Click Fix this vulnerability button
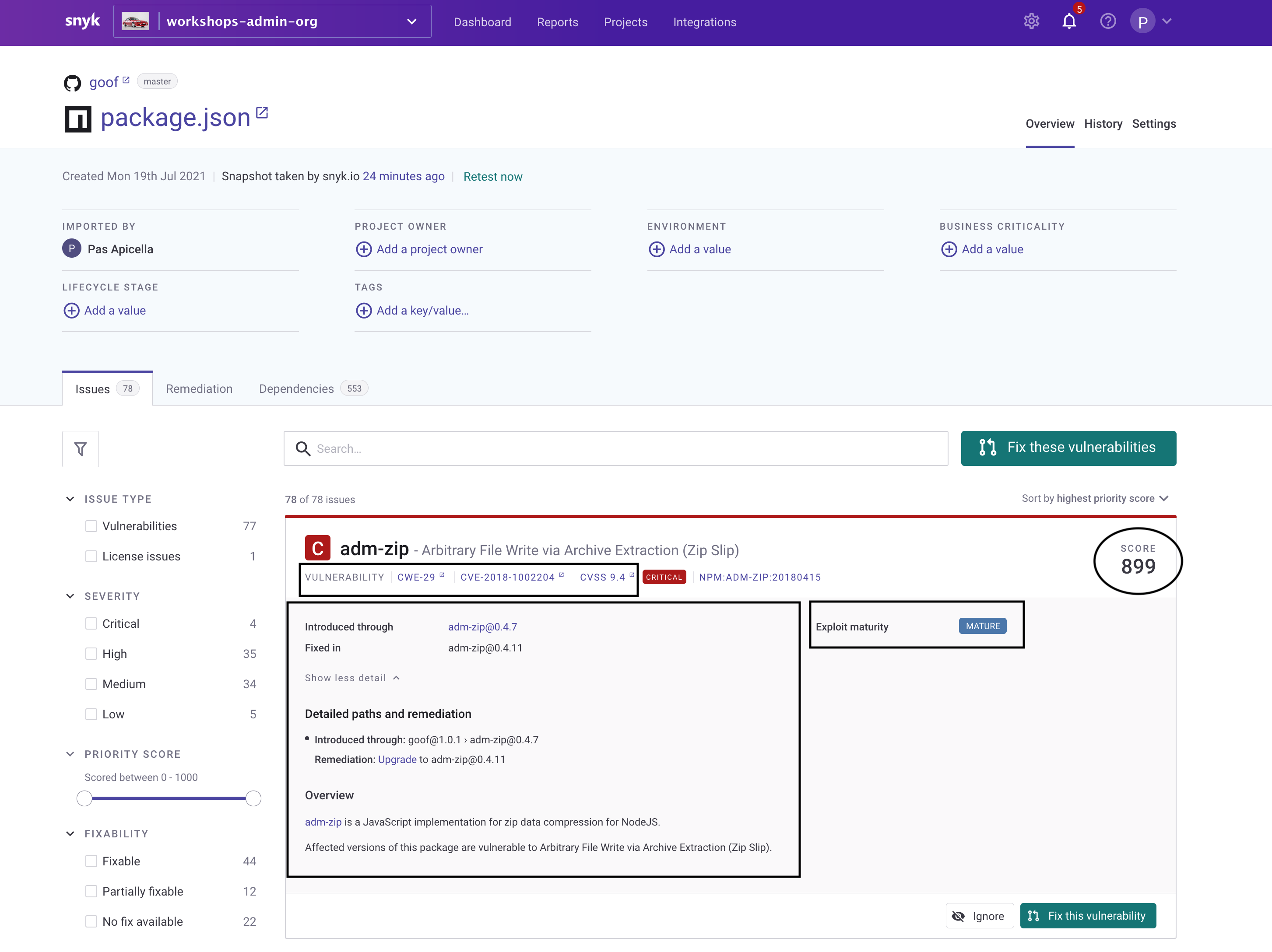The image size is (1272, 952). [1088, 916]
